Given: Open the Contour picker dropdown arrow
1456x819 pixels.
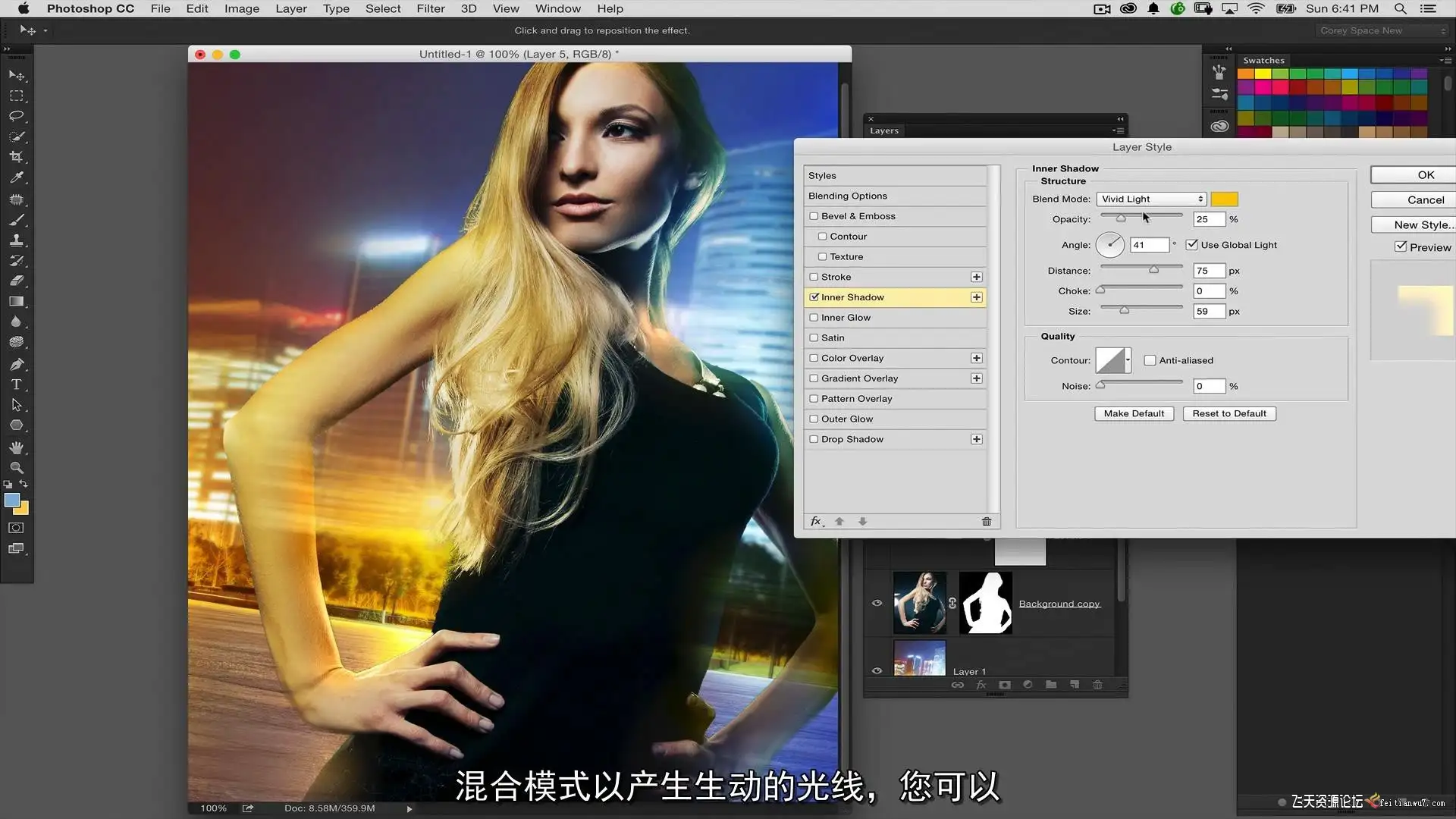Looking at the screenshot, I should pyautogui.click(x=1128, y=360).
